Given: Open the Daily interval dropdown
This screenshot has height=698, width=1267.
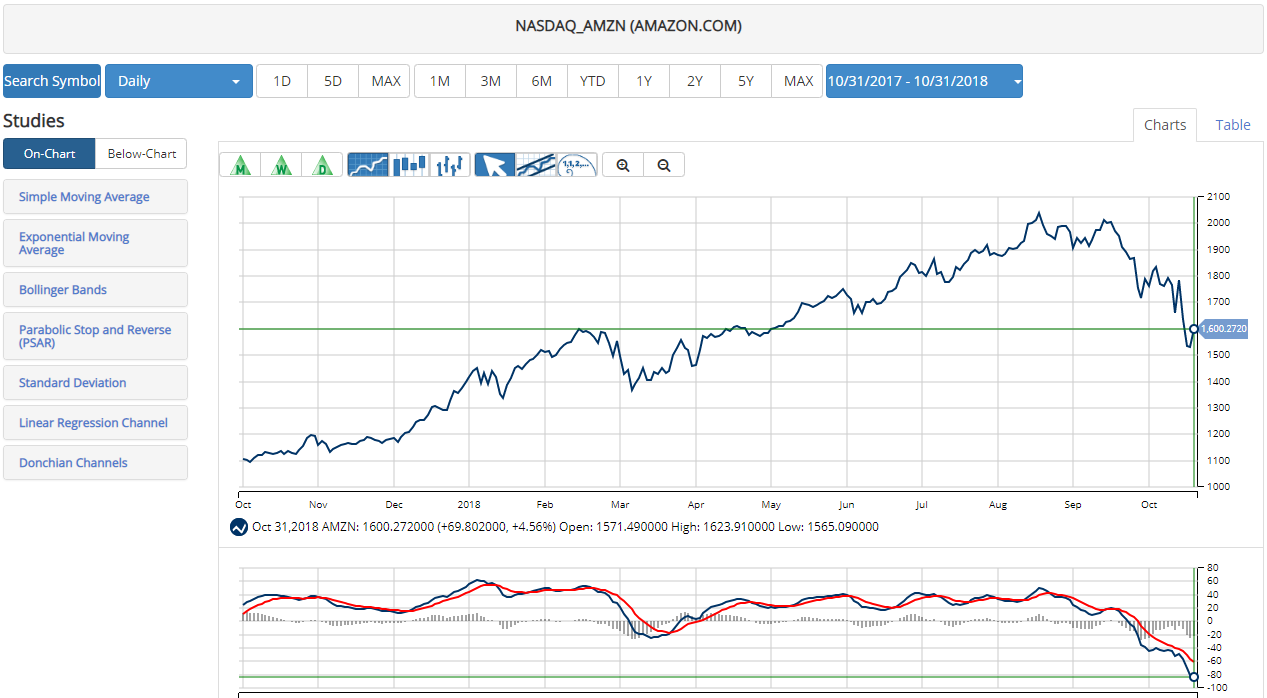Looking at the screenshot, I should pyautogui.click(x=178, y=81).
